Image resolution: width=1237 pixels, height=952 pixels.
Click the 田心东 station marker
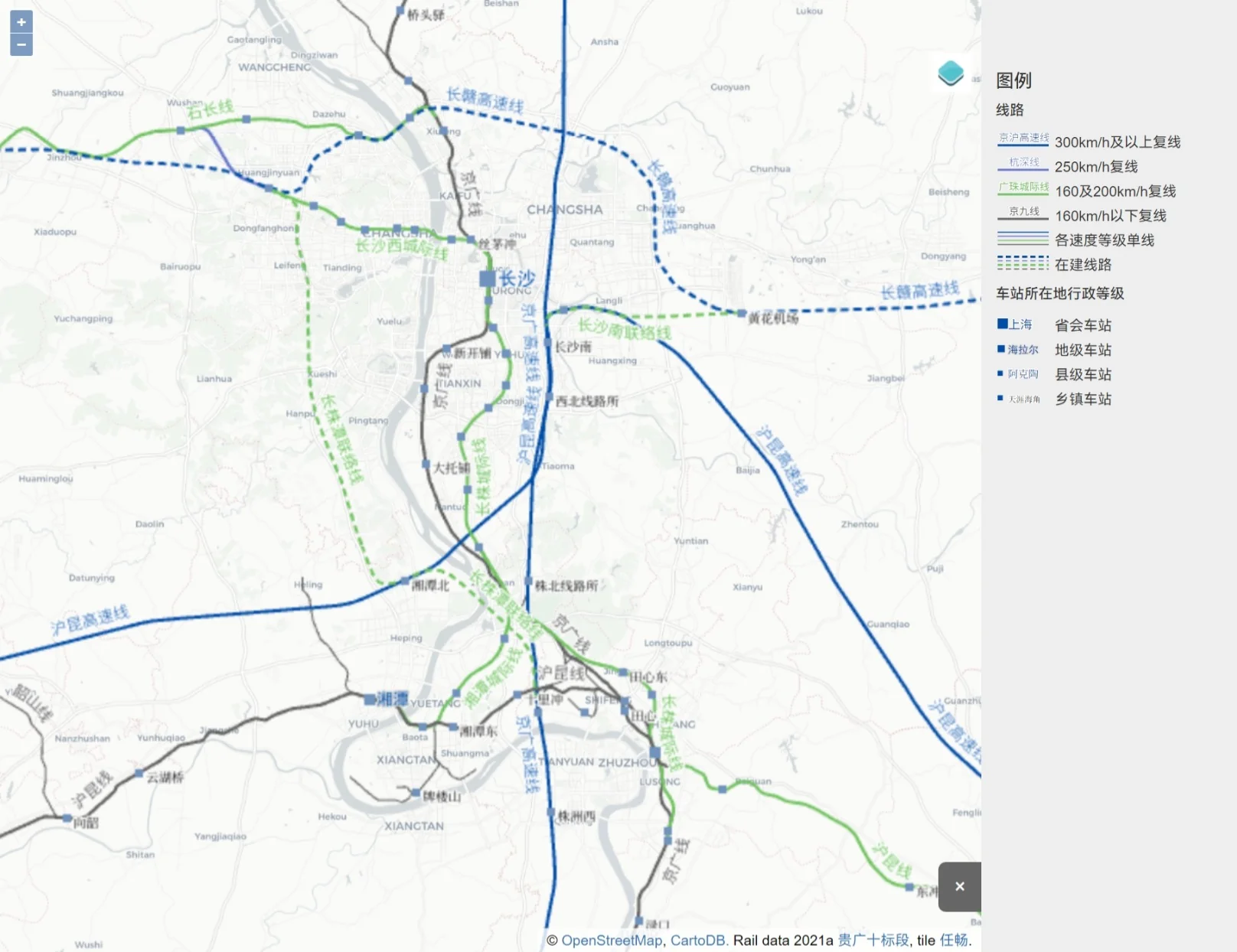622,673
